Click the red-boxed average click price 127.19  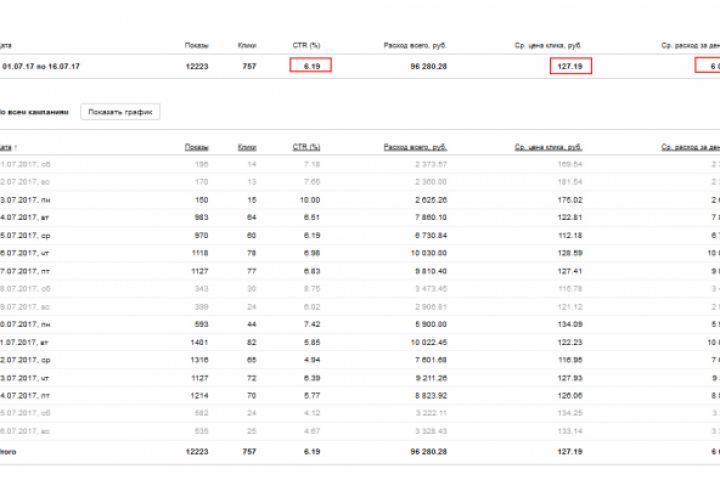[570, 66]
